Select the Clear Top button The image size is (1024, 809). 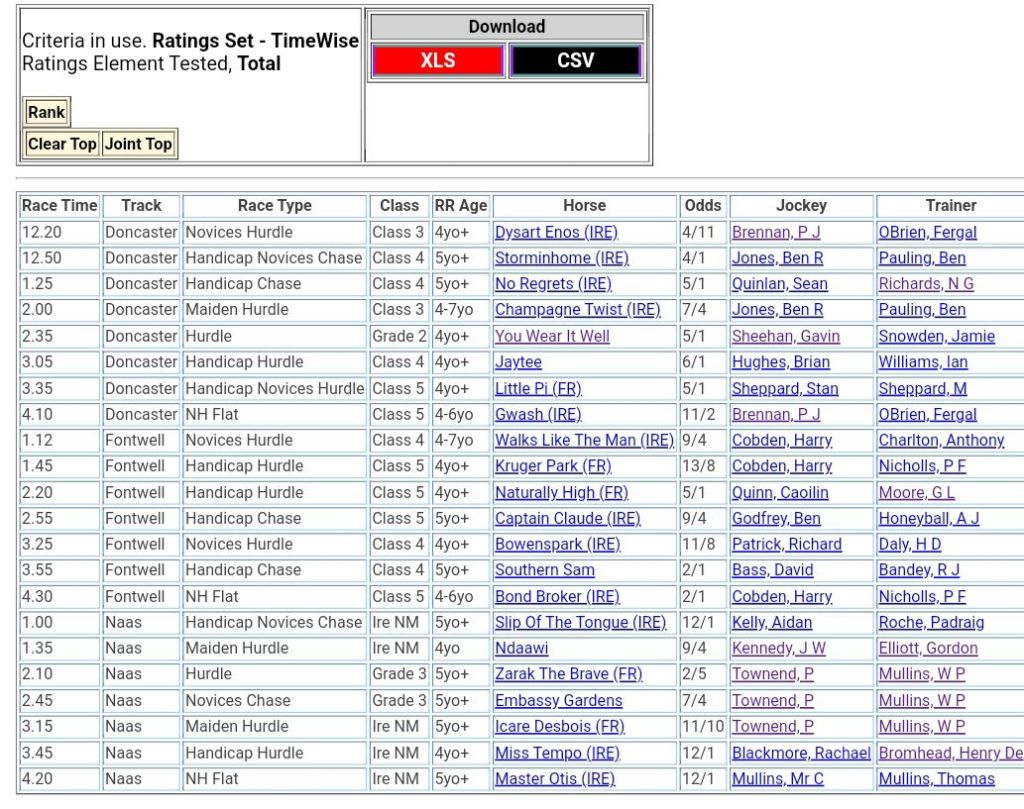point(62,144)
